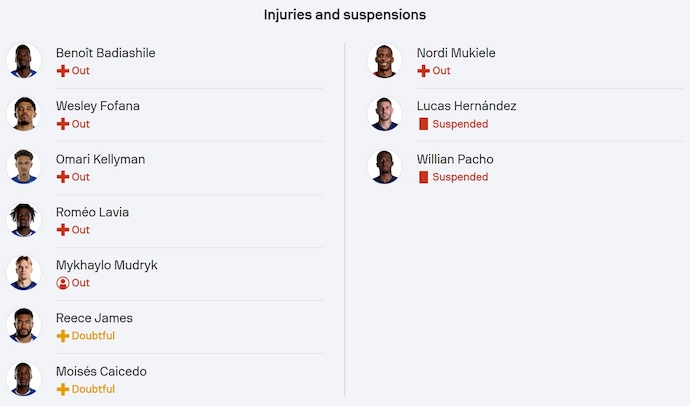Click Nordi Mukiele's player avatar
Image resolution: width=690 pixels, height=406 pixels.
pos(384,61)
